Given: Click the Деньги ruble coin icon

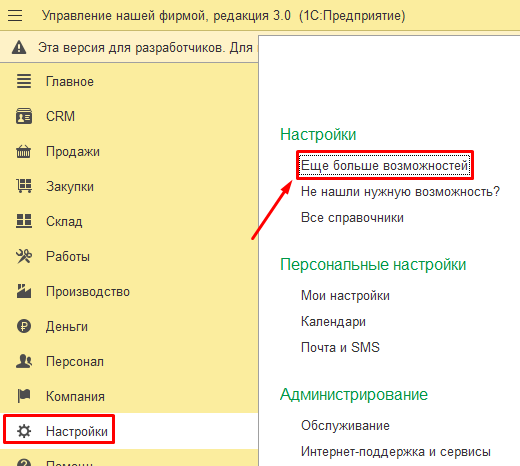Looking at the screenshot, I should click(24, 326).
